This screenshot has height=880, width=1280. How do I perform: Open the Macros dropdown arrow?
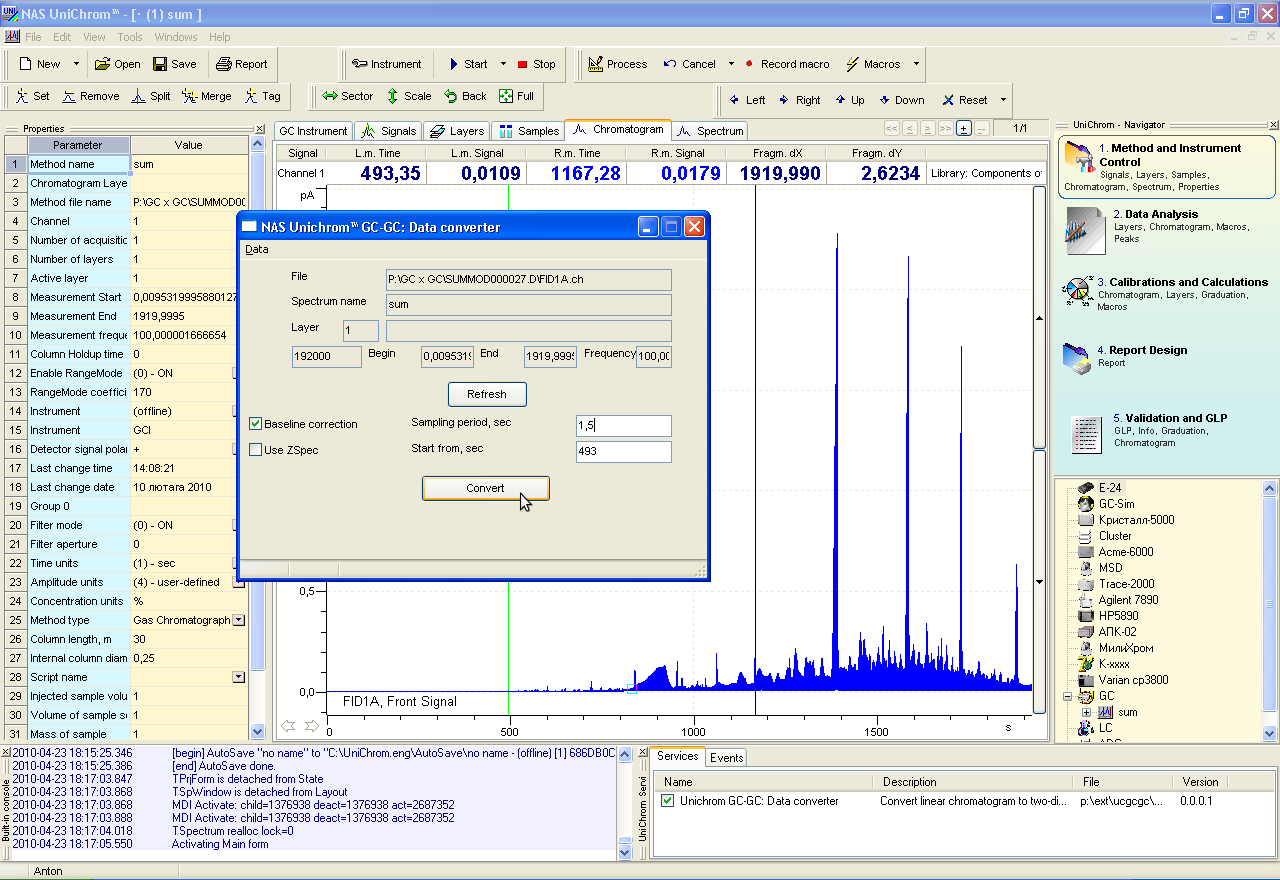click(915, 64)
